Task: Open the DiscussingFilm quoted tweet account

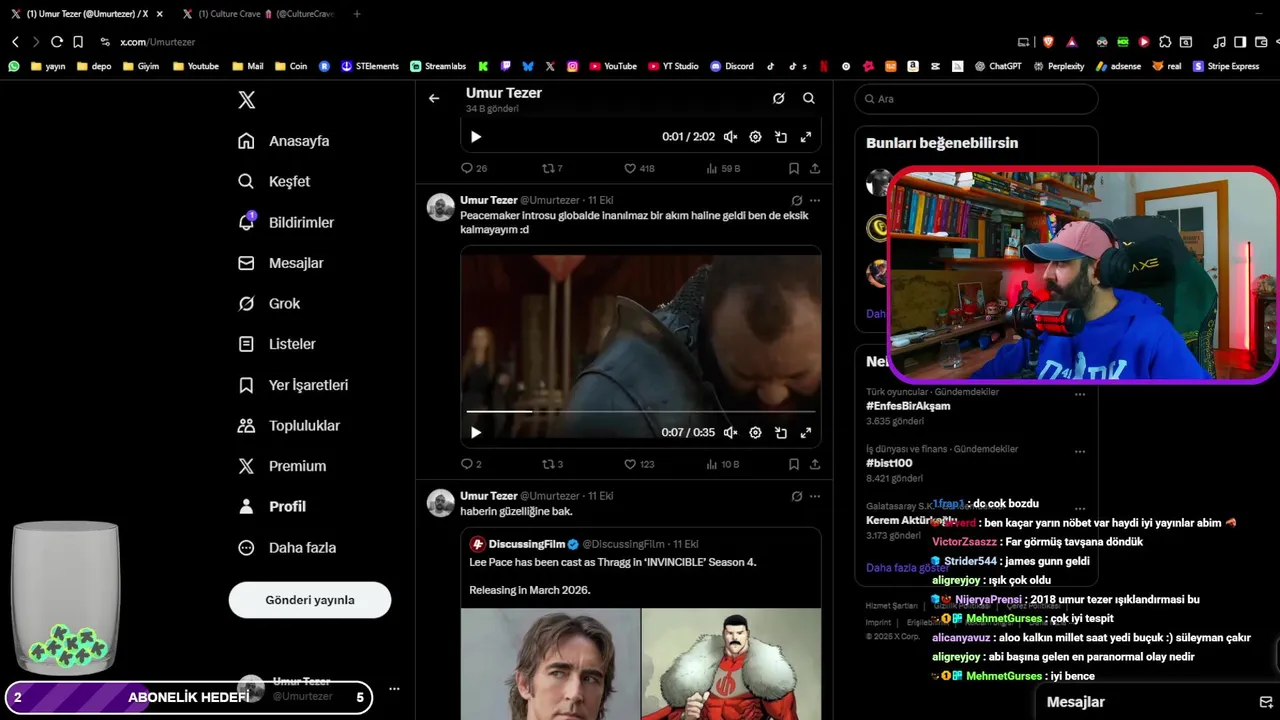Action: tap(527, 544)
